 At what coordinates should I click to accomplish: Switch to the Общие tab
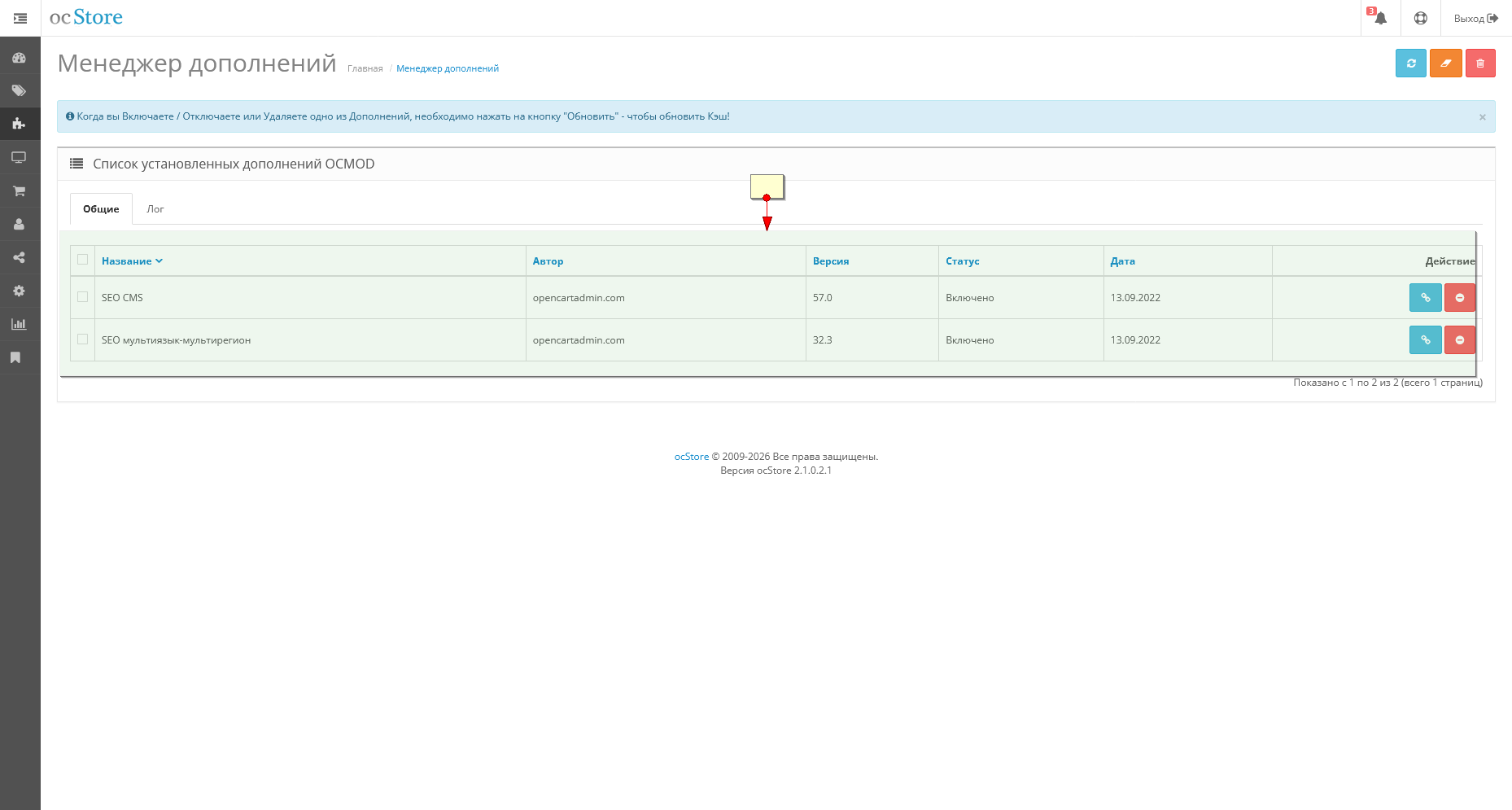[x=101, y=209]
